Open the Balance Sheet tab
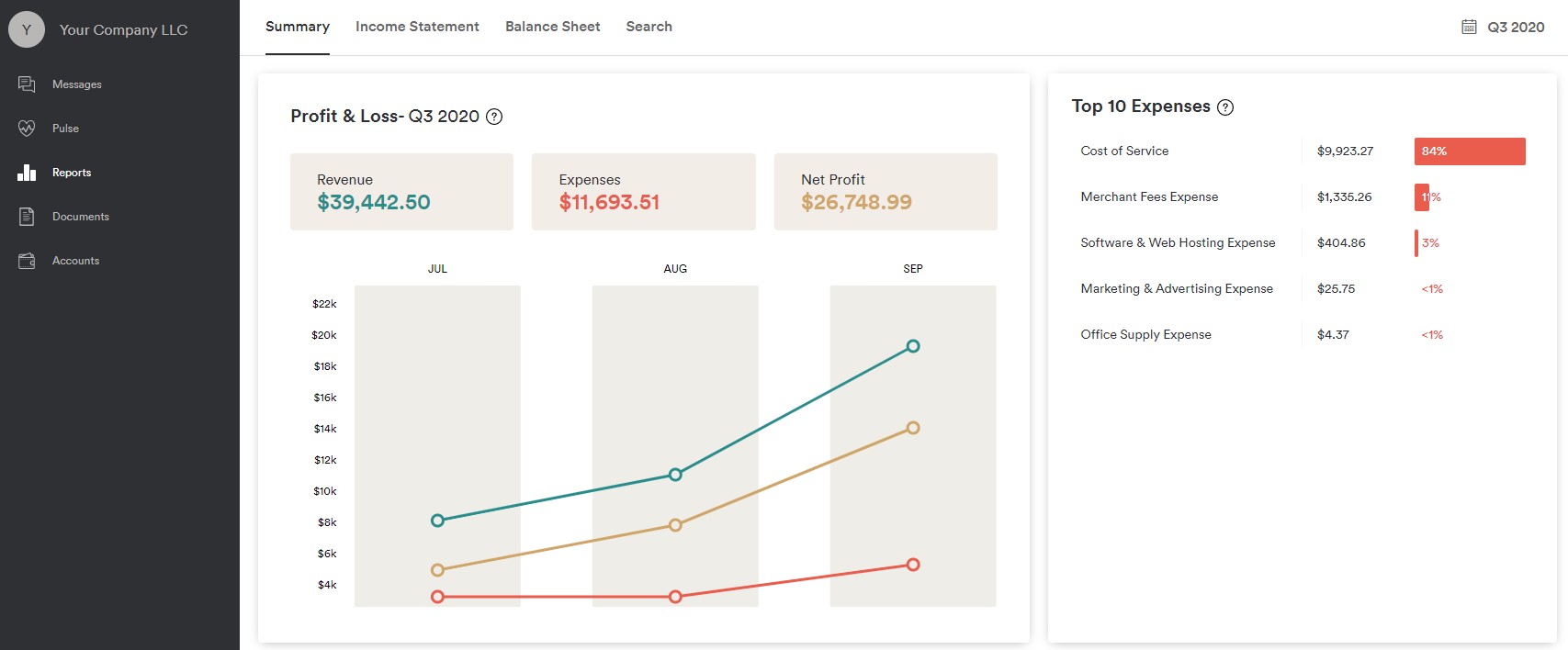The image size is (1568, 650). tap(552, 27)
